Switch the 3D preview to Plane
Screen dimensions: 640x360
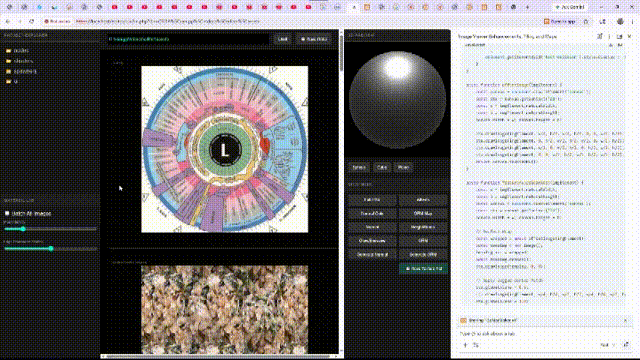pyautogui.click(x=404, y=167)
